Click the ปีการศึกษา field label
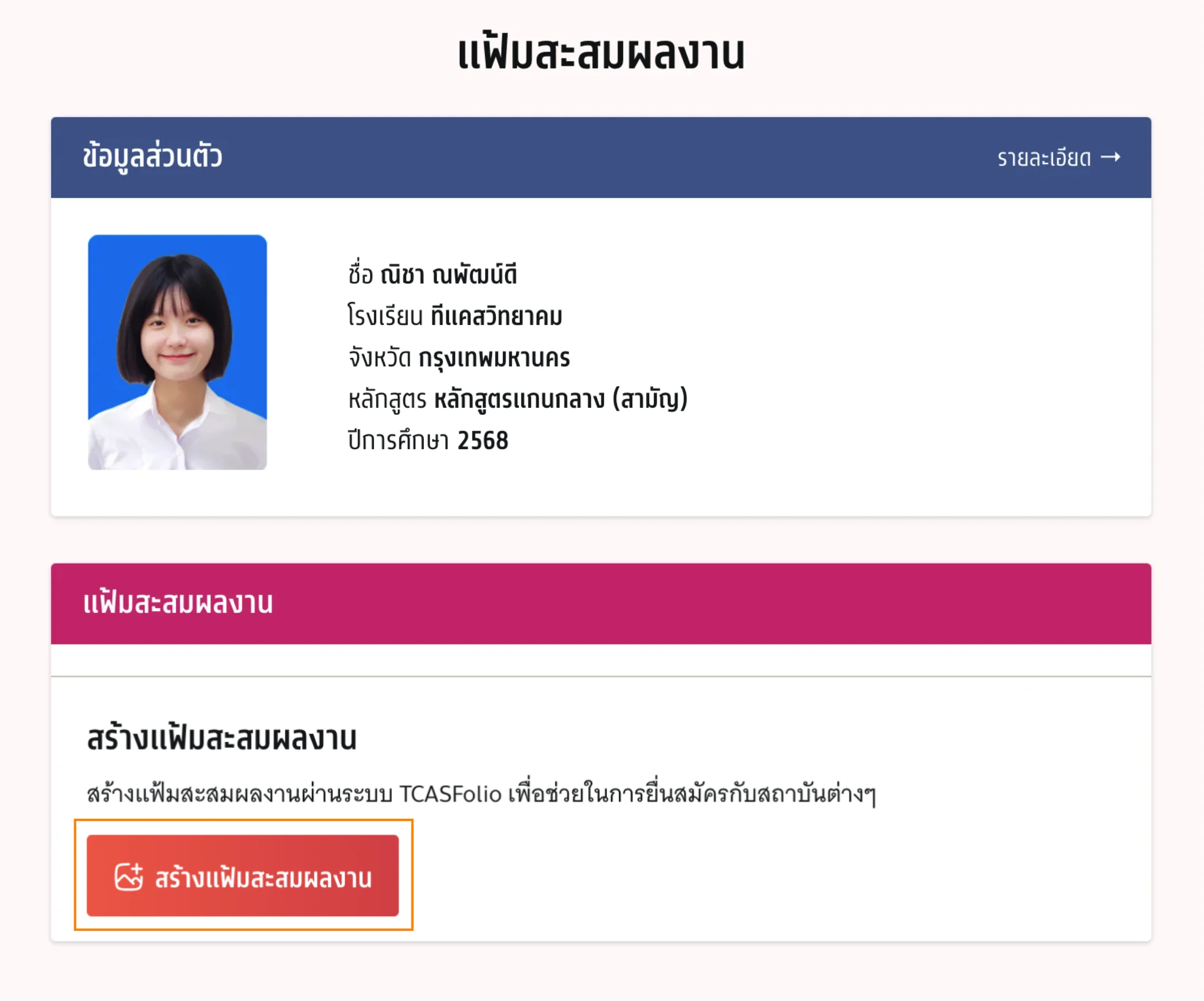 coord(399,441)
